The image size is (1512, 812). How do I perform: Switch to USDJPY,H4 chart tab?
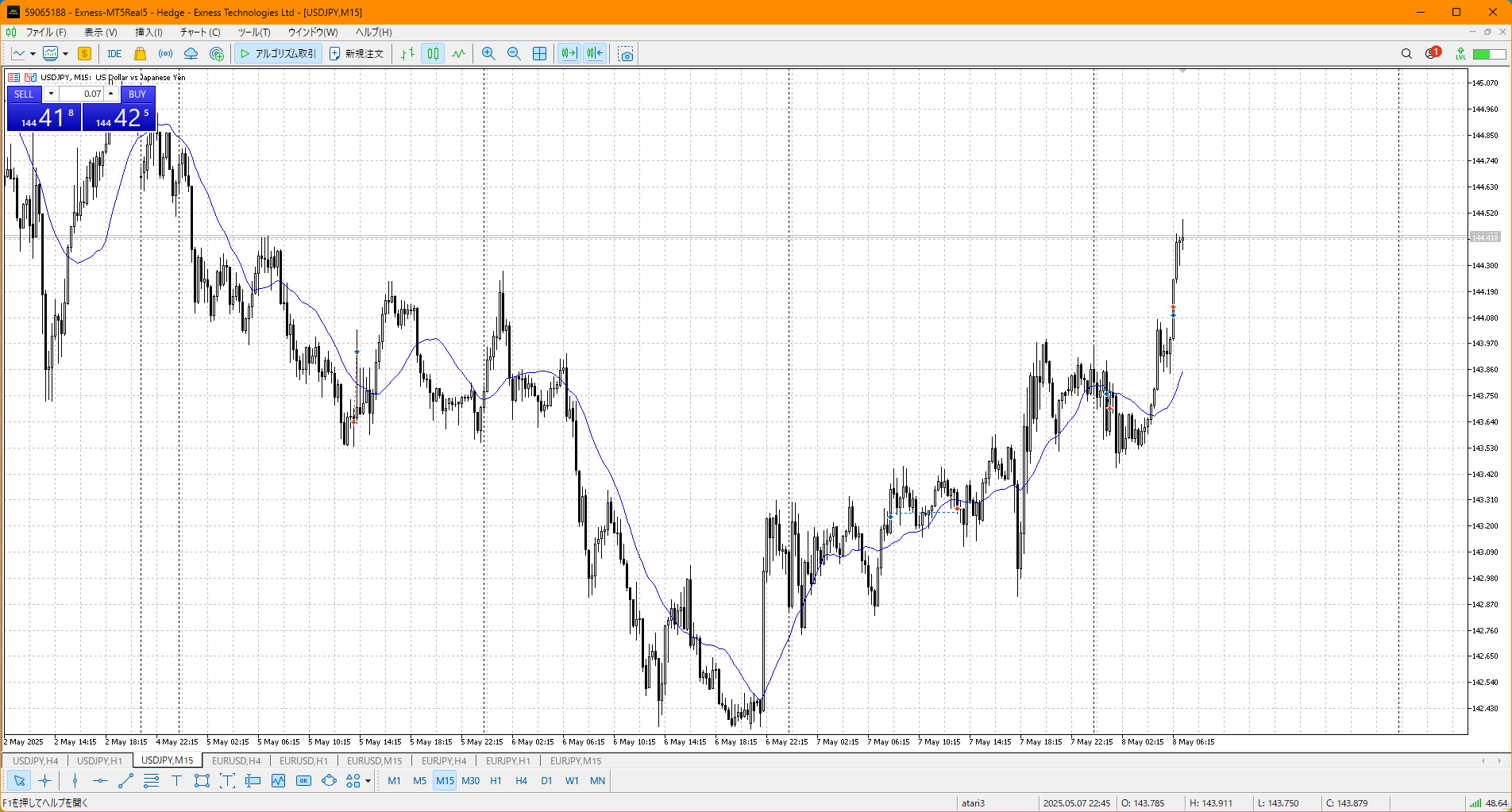tap(35, 760)
